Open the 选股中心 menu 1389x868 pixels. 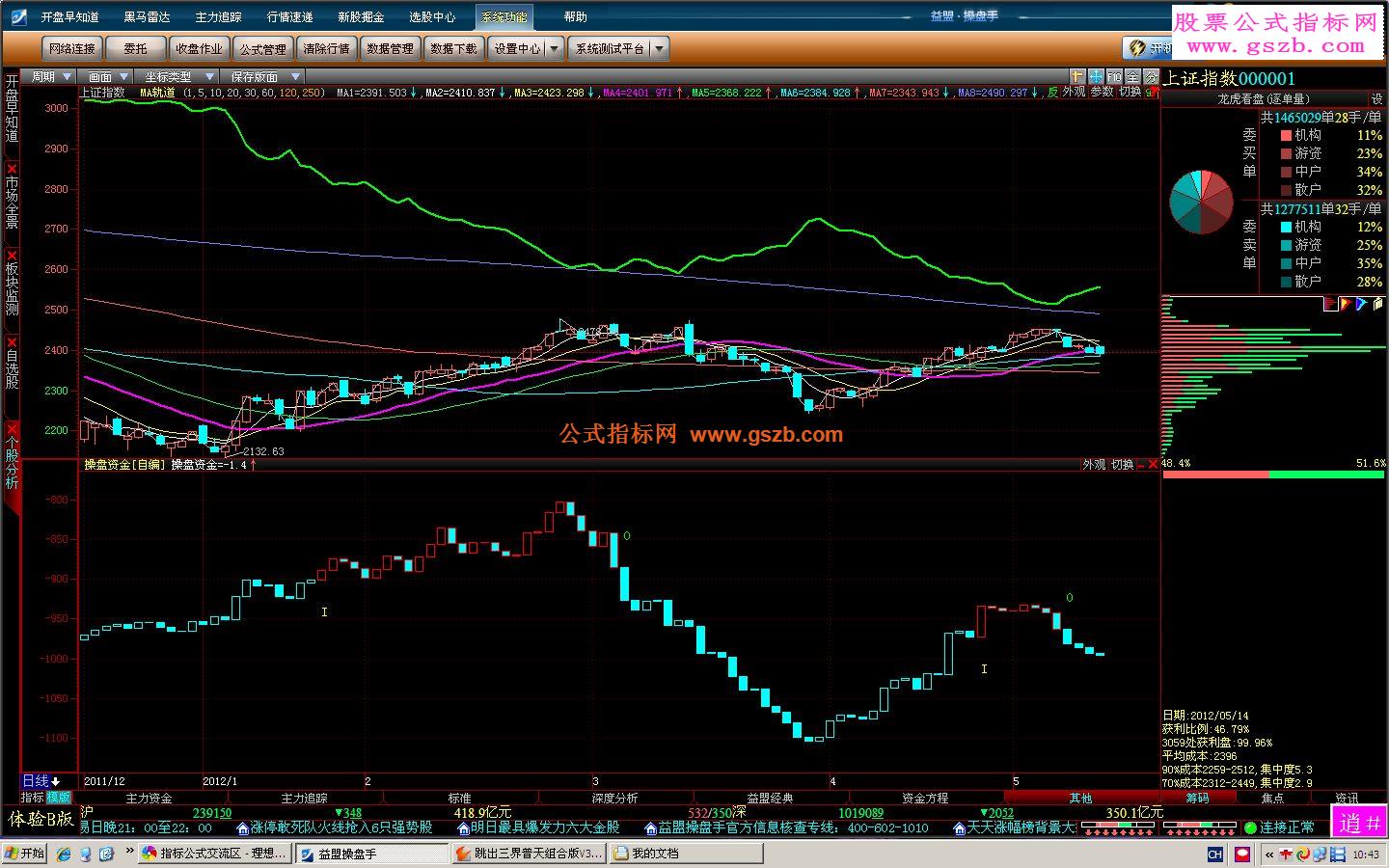pos(432,17)
